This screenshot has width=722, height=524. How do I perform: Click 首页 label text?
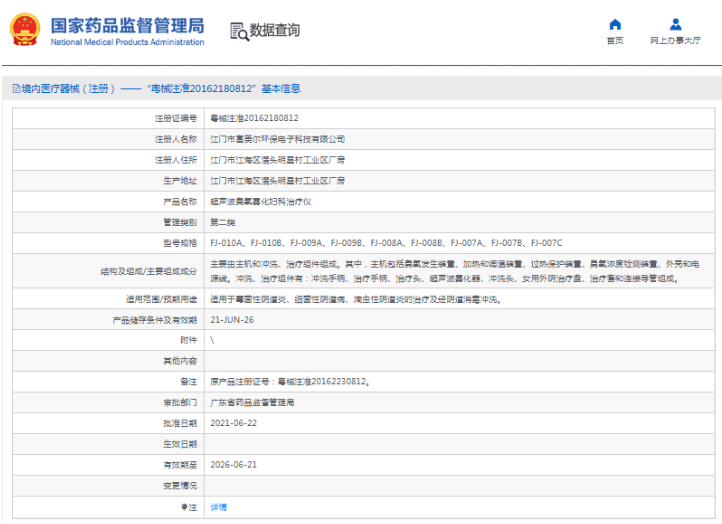[615, 41]
